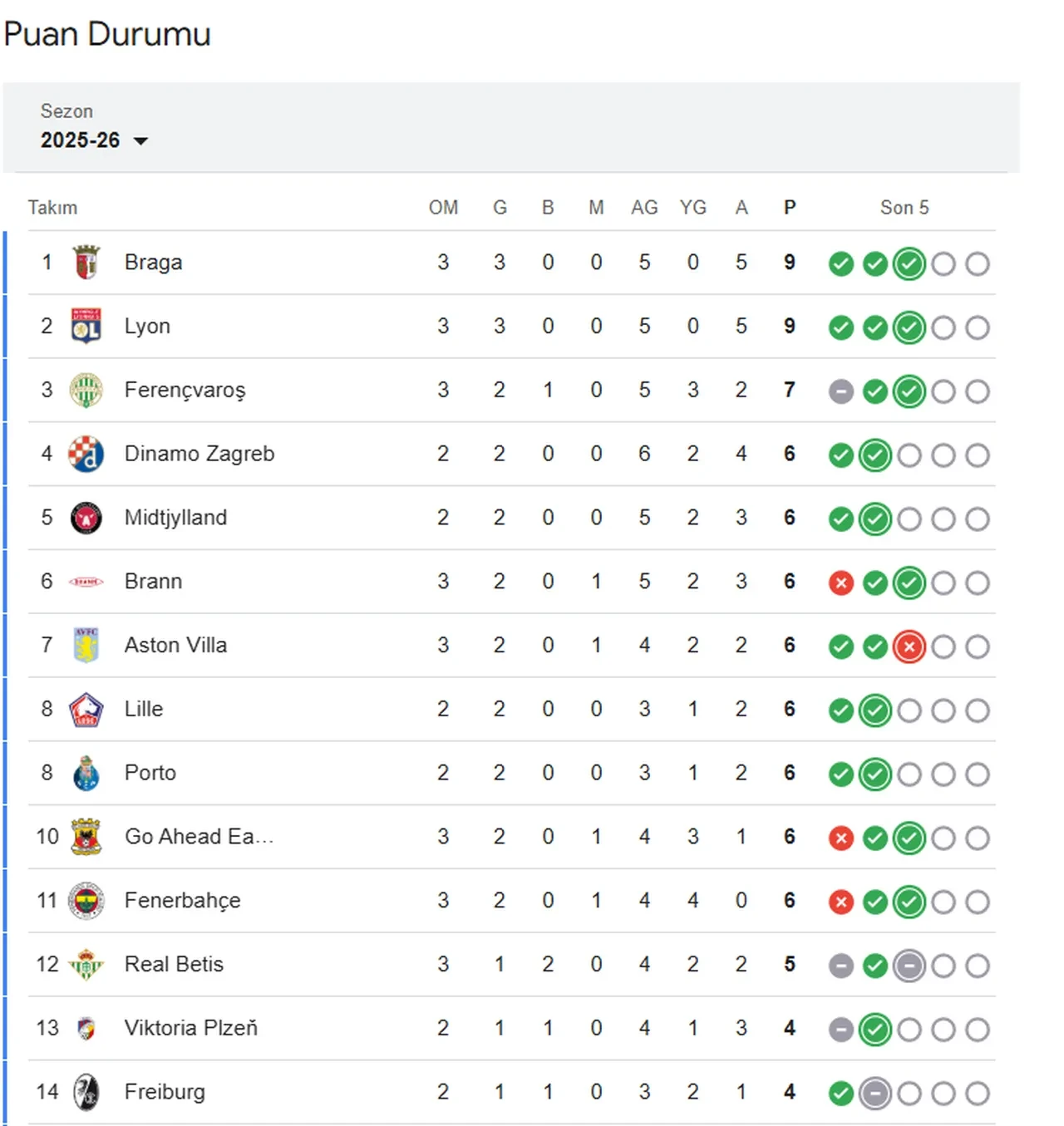The height and width of the screenshot is (1126, 1064).
Task: Open the Sezon 2025-26 dropdown
Action: coord(81,140)
